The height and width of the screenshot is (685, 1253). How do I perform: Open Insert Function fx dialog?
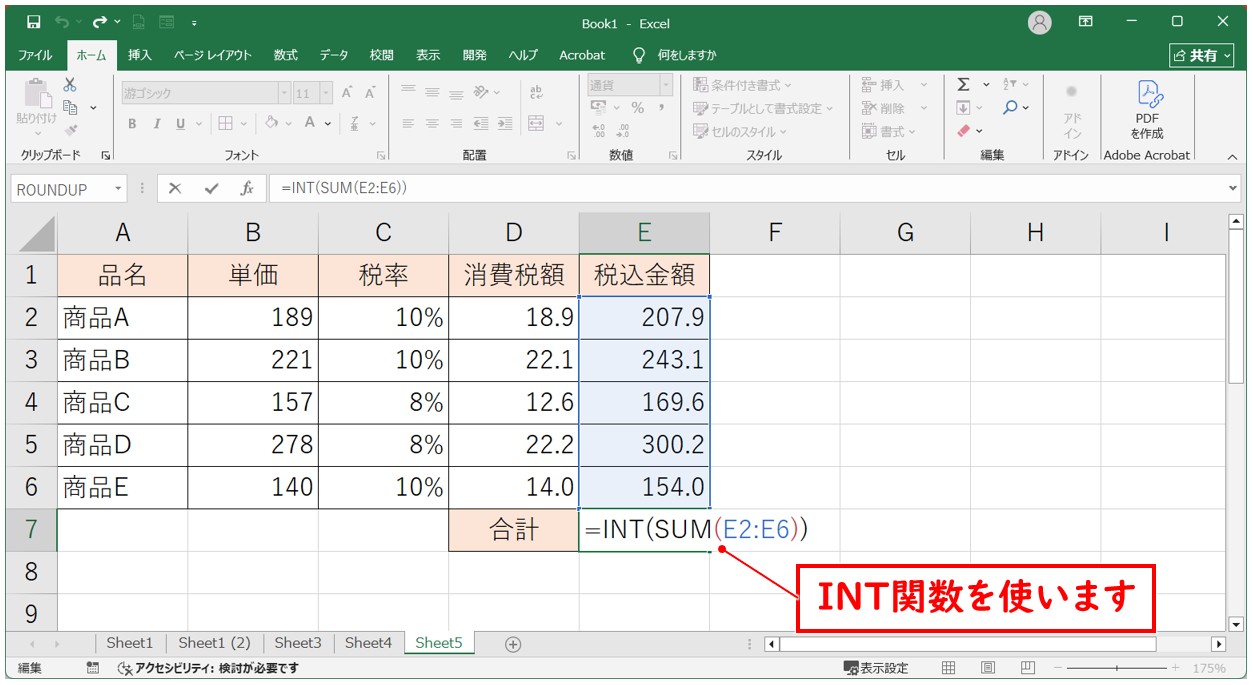pyautogui.click(x=246, y=188)
